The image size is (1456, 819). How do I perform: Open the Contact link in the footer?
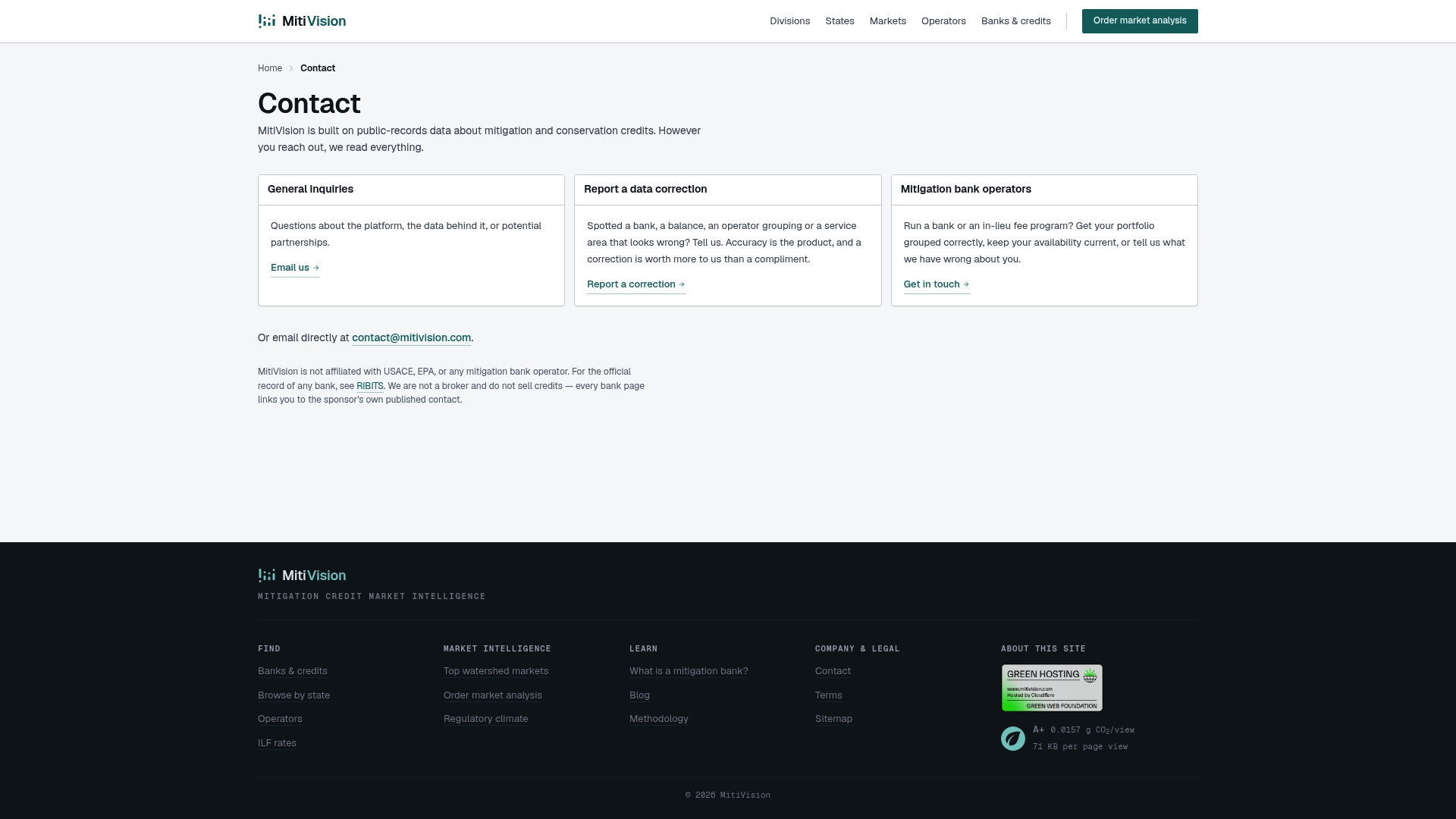coord(833,671)
